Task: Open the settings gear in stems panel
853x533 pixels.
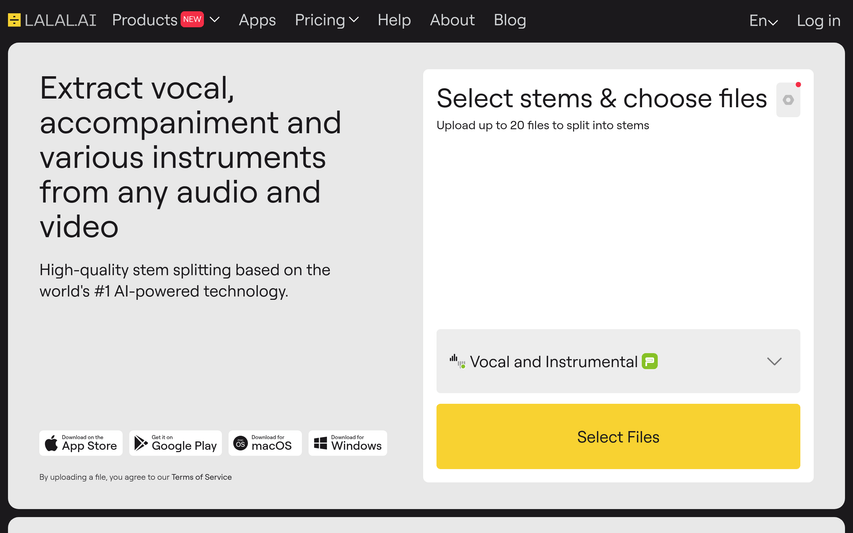Action: point(788,100)
